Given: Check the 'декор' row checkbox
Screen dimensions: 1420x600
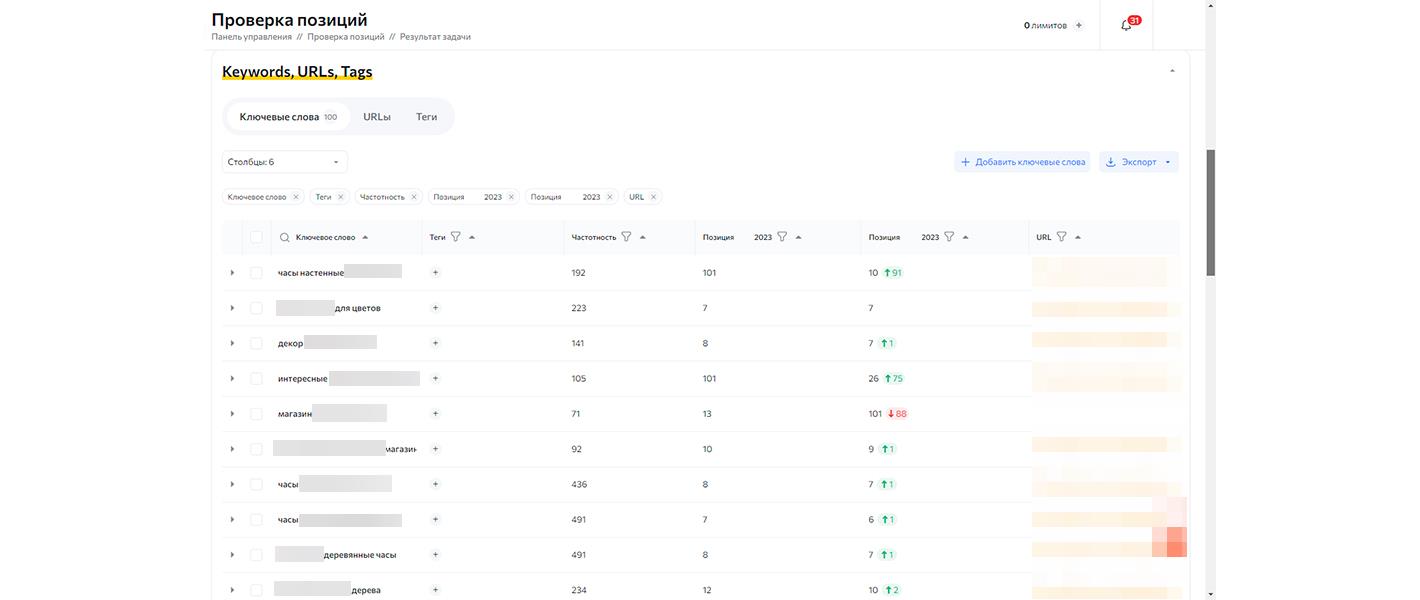Looking at the screenshot, I should pyautogui.click(x=256, y=343).
